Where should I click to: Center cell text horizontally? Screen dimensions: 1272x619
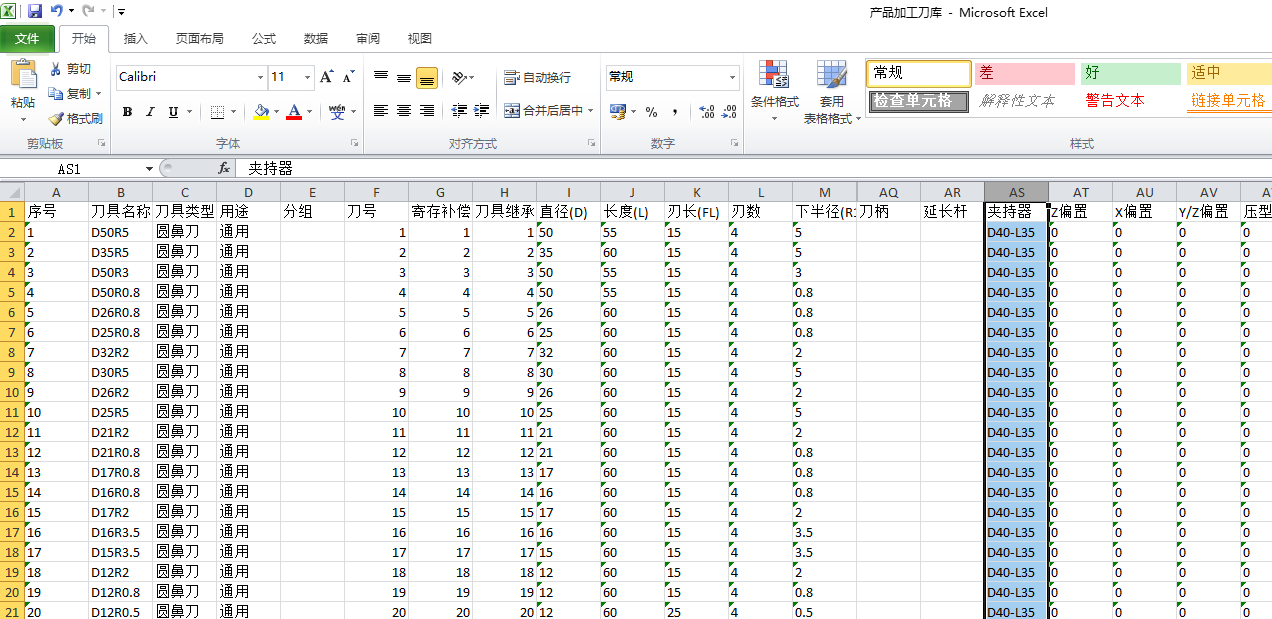404,111
